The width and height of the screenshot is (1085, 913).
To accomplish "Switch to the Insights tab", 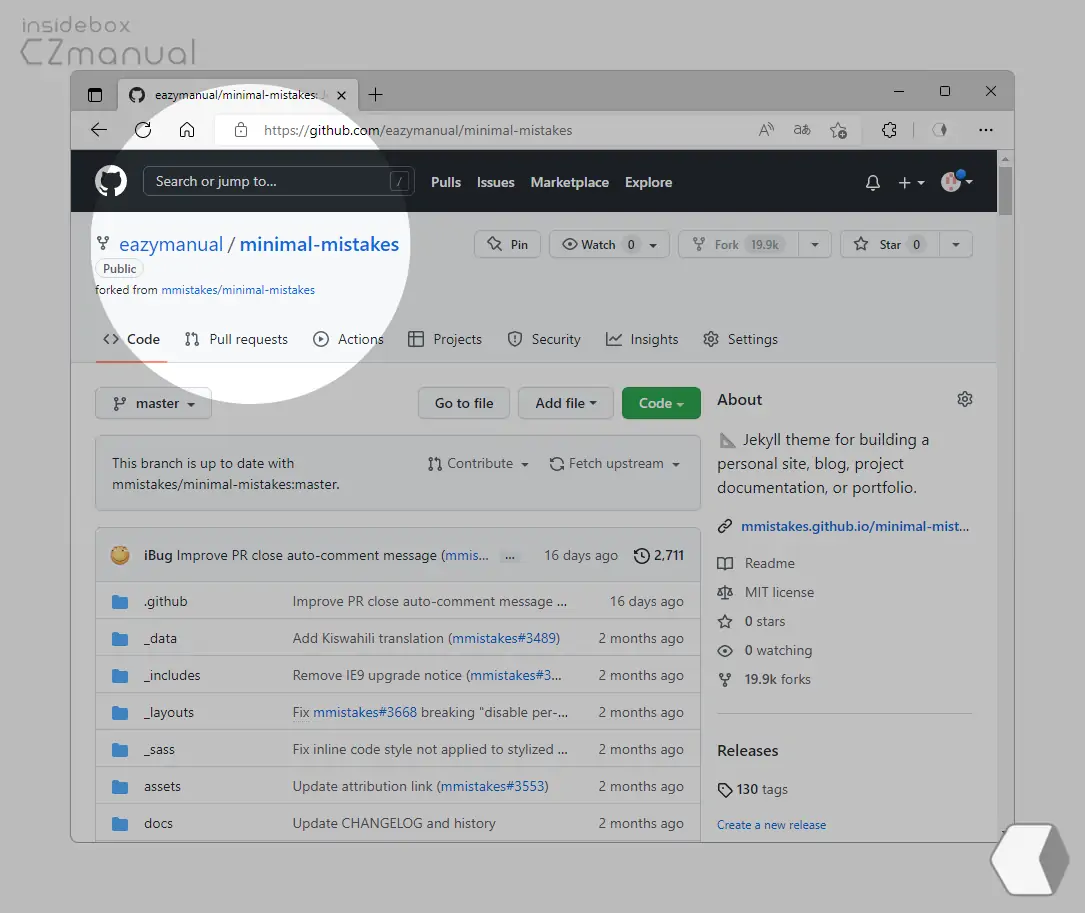I will [642, 339].
